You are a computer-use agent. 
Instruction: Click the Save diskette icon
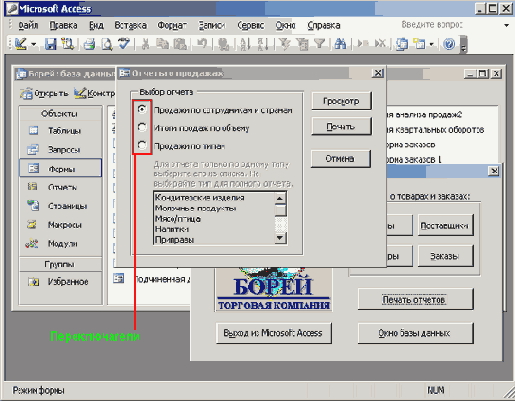coord(51,44)
